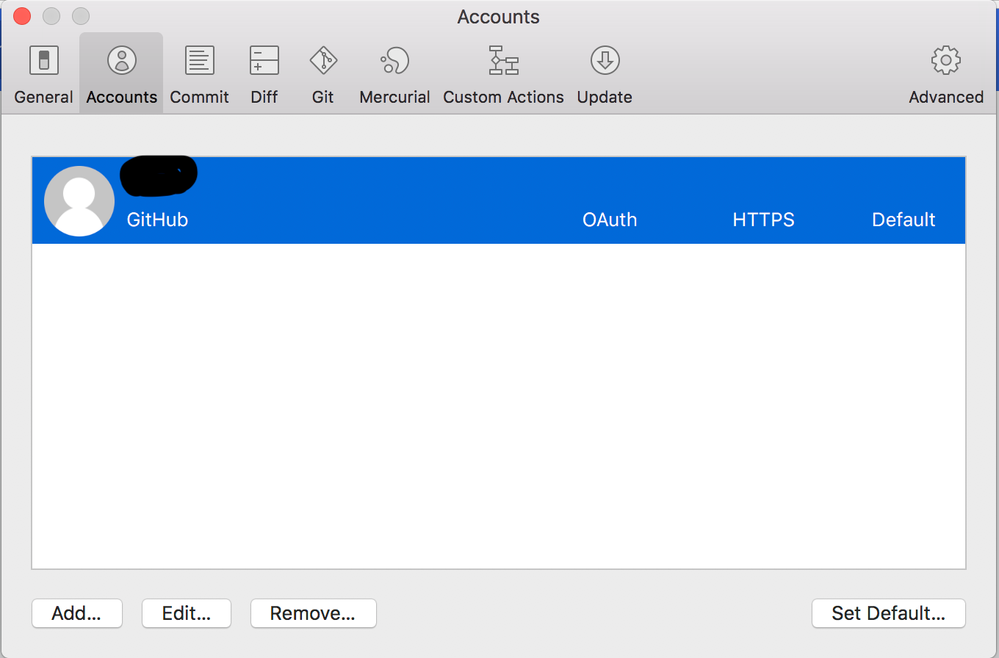Click the Edit... button

[x=186, y=613]
